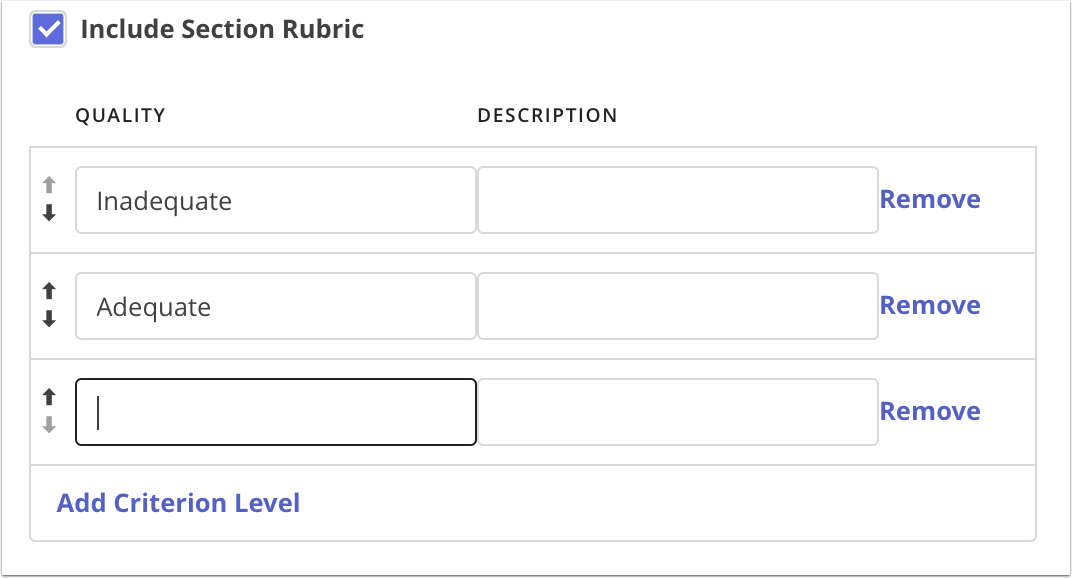This screenshot has height=578, width=1072.
Task: Move the Adequate row down using its arrow
Action: [48, 319]
